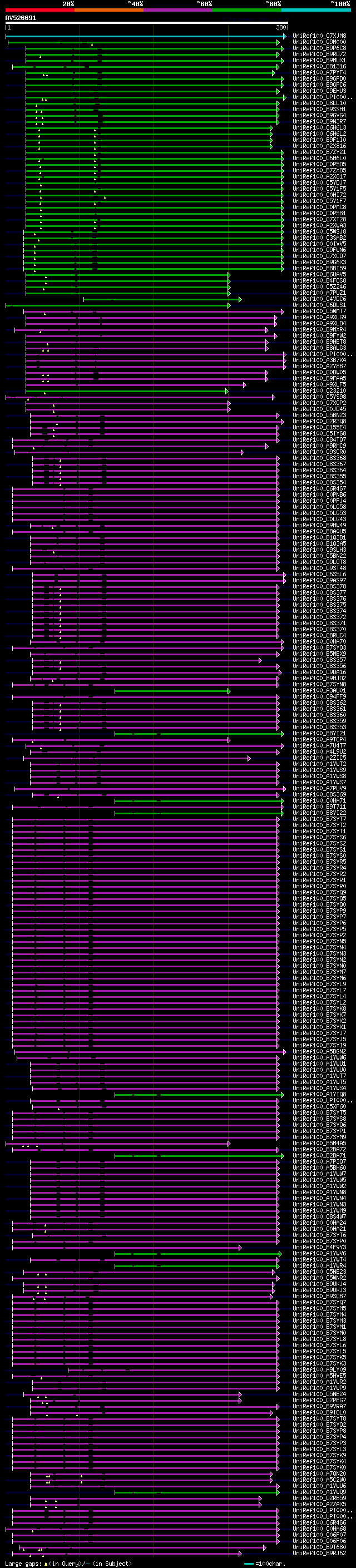
Task: Click the UniRef100_Q9SLH3 label
Action: click(x=319, y=550)
